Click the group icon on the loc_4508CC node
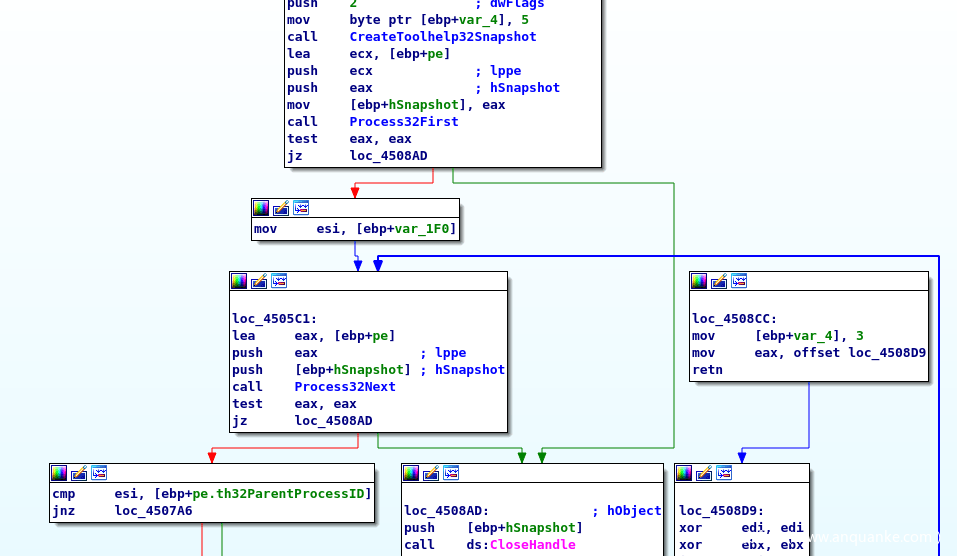Viewport: 957px width, 556px height. coord(739,281)
